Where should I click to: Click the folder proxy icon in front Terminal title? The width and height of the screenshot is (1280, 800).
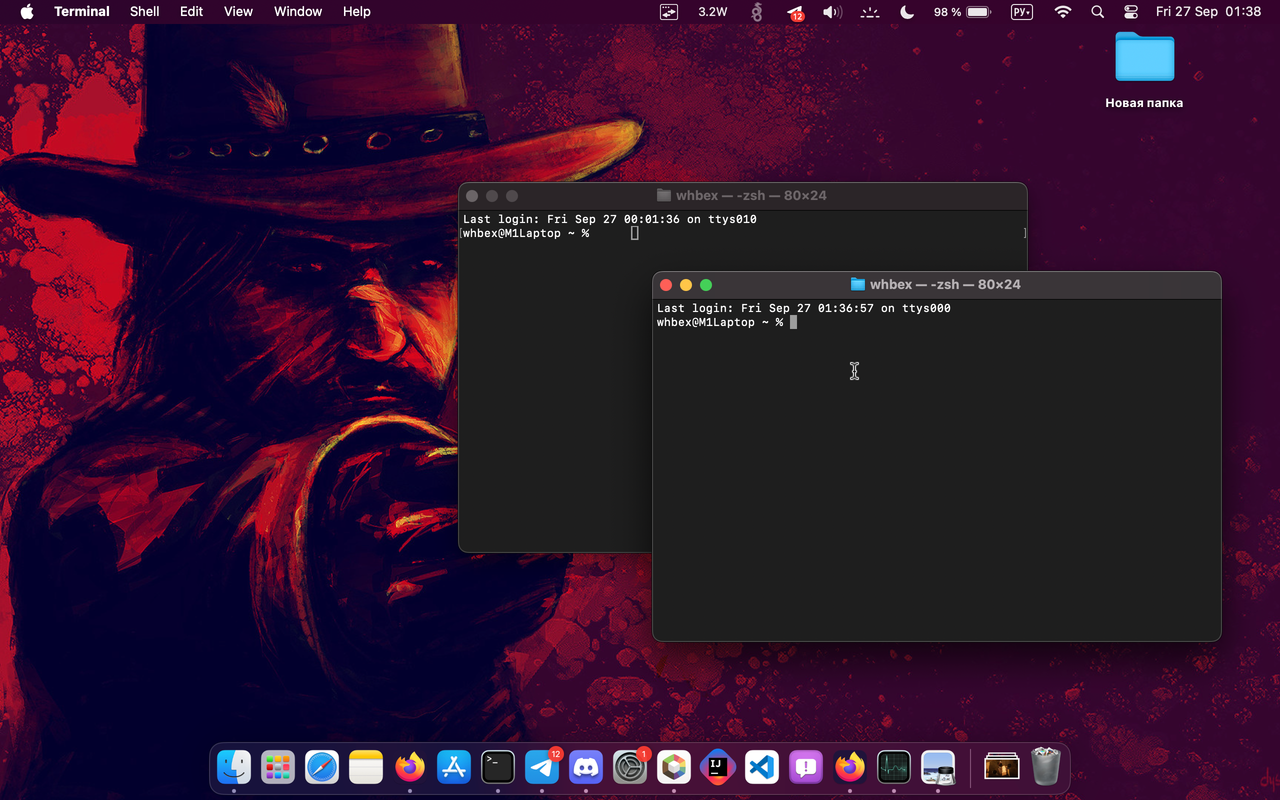tap(857, 285)
